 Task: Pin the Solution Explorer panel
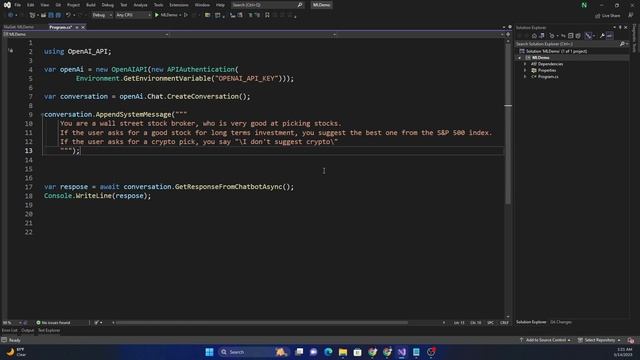(620, 27)
